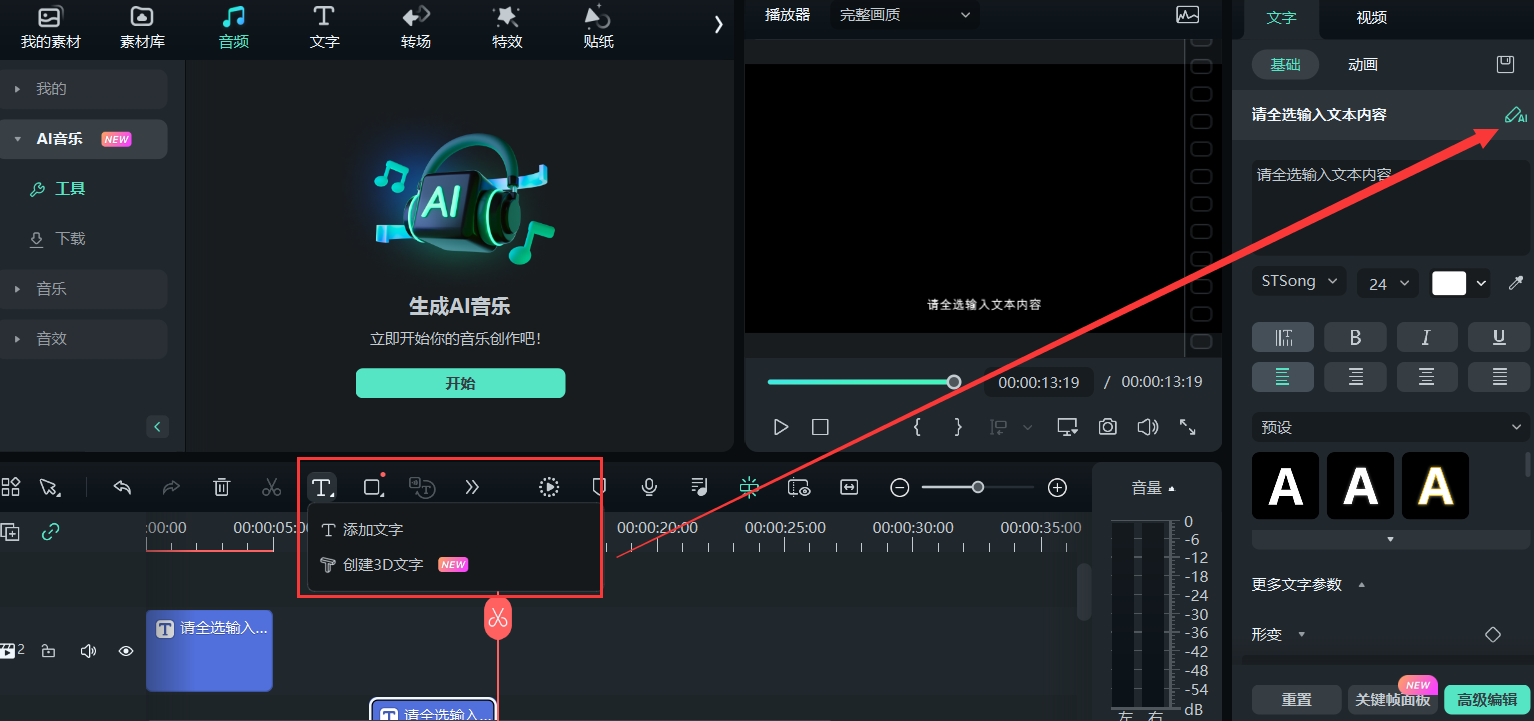Screen dimensions: 1534x721
Task: Mute the text track speaker toggle
Action: [x=88, y=651]
